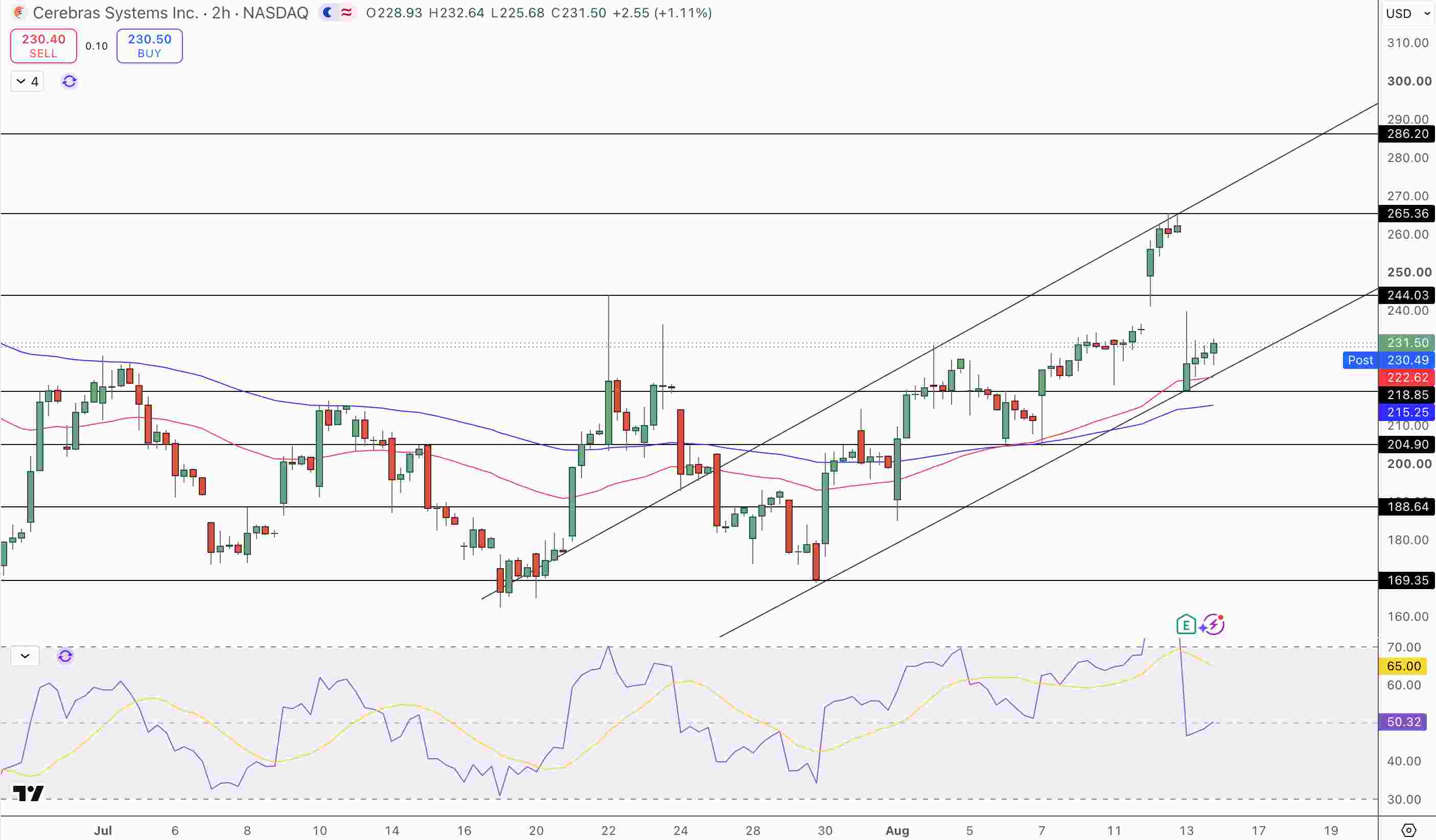The height and width of the screenshot is (840, 1436).
Task: Click the 13 date on time axis
Action: click(x=1187, y=830)
